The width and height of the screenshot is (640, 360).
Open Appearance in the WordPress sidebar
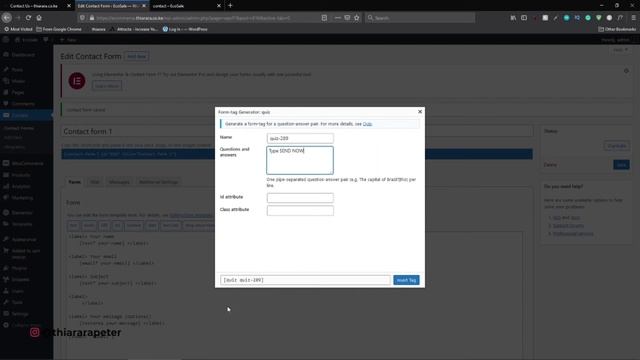tap(24, 239)
